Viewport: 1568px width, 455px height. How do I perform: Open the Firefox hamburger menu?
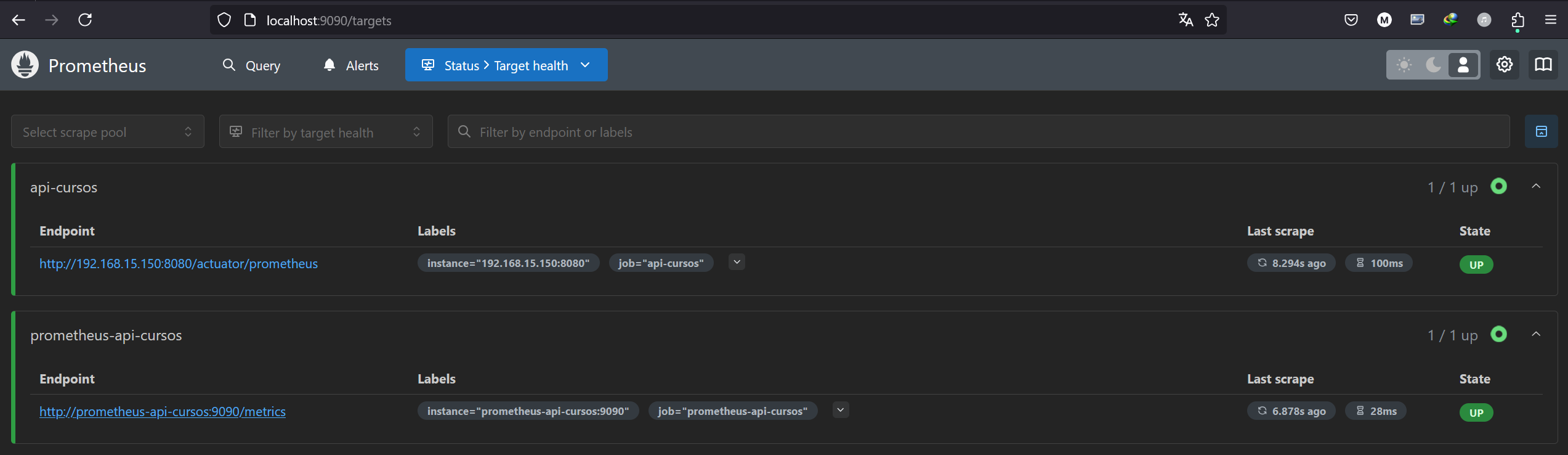click(x=1551, y=20)
